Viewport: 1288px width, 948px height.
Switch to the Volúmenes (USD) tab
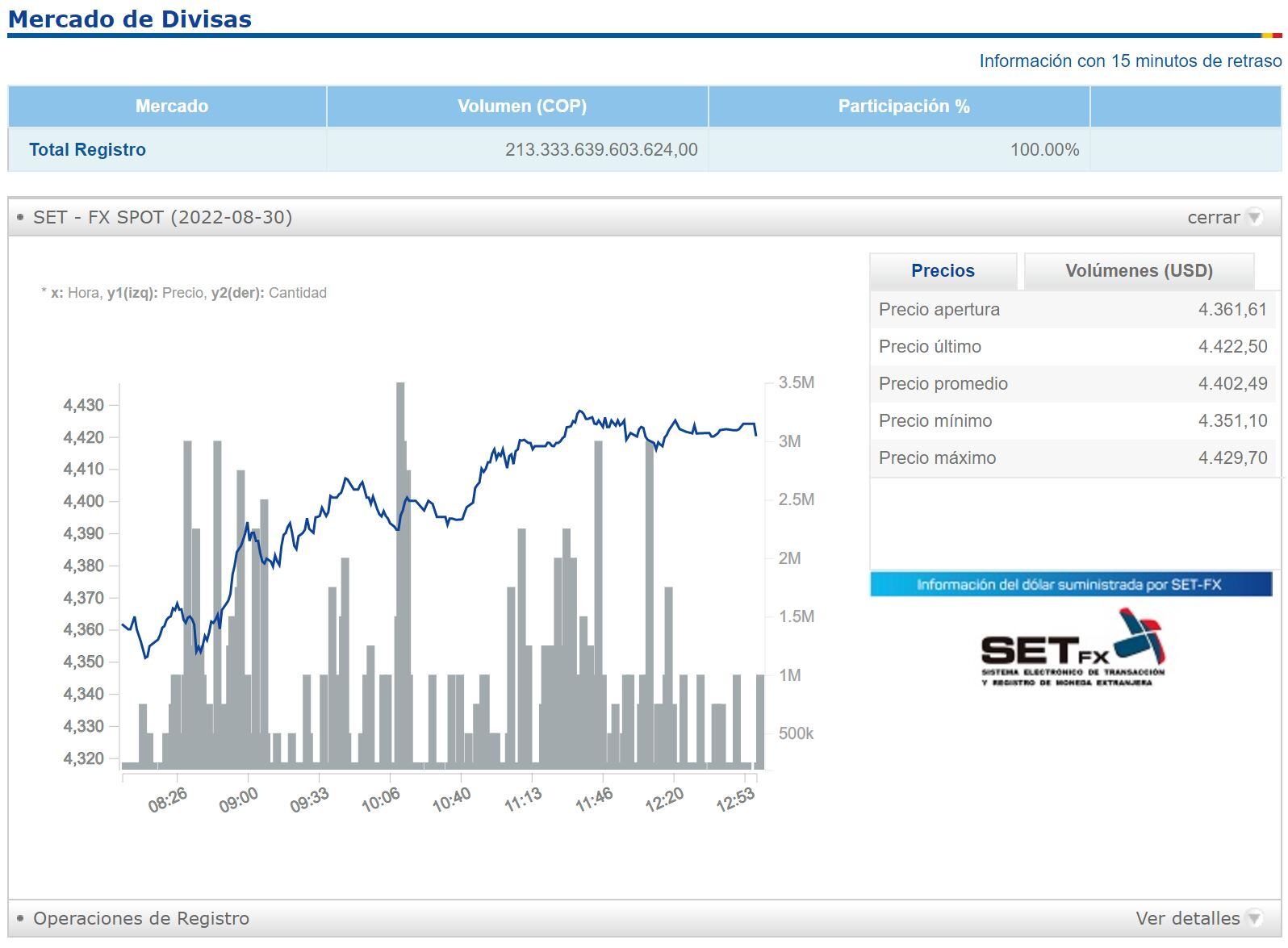[1138, 271]
